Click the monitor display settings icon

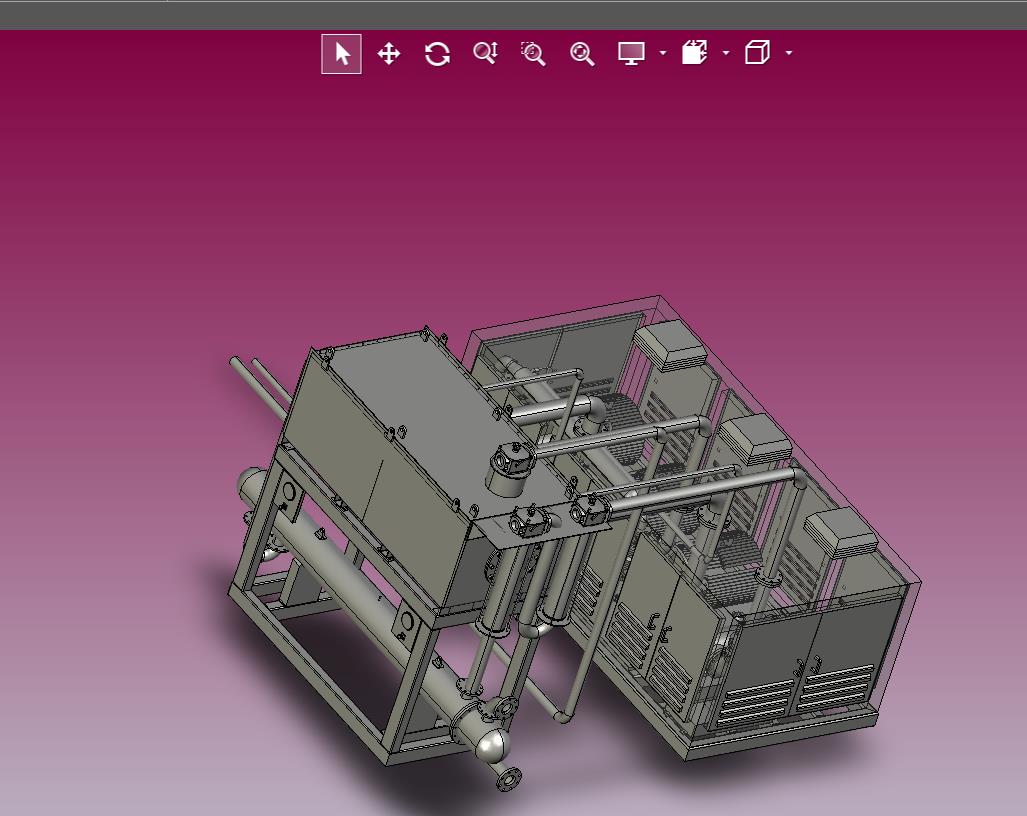click(x=631, y=53)
